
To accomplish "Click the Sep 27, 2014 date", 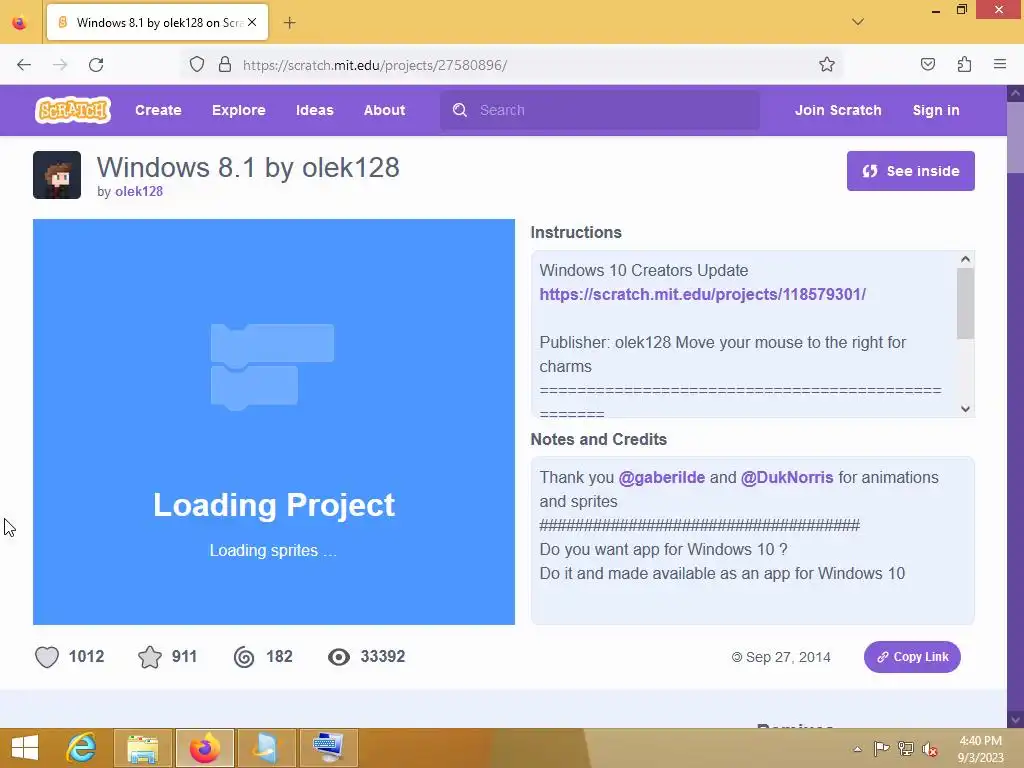I will click(x=788, y=657).
